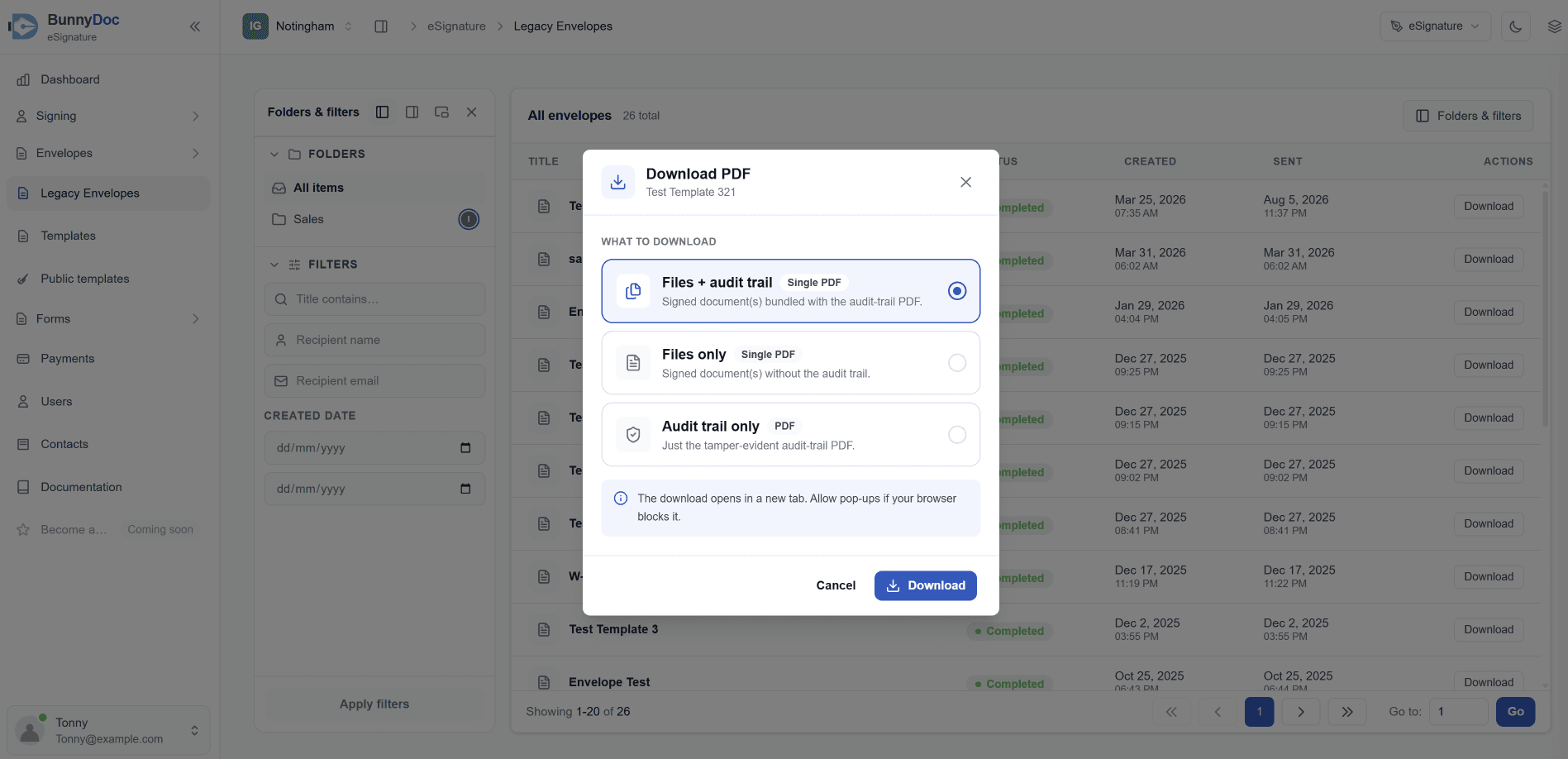Open the eSignature product dropdown

point(1435,26)
